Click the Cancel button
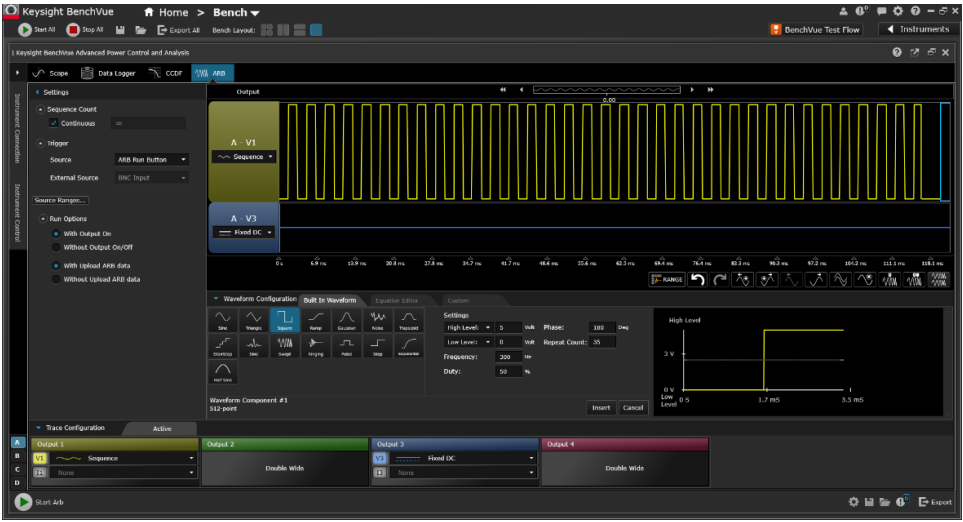Screen dimensions: 963x522 [633, 408]
